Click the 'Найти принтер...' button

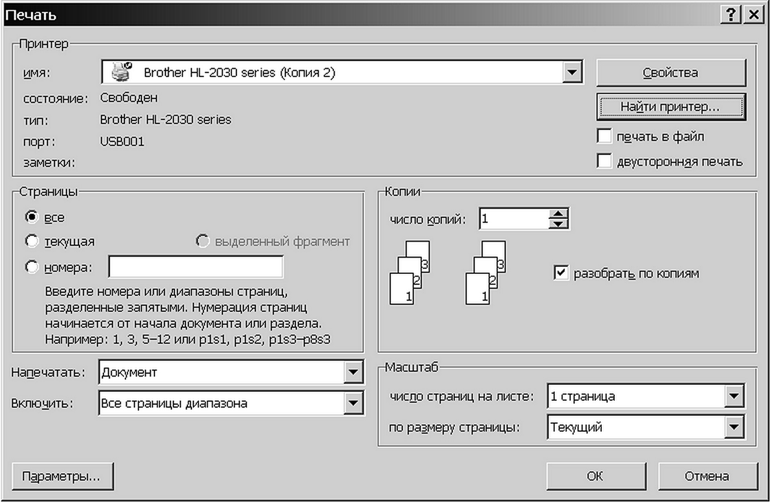[671, 107]
